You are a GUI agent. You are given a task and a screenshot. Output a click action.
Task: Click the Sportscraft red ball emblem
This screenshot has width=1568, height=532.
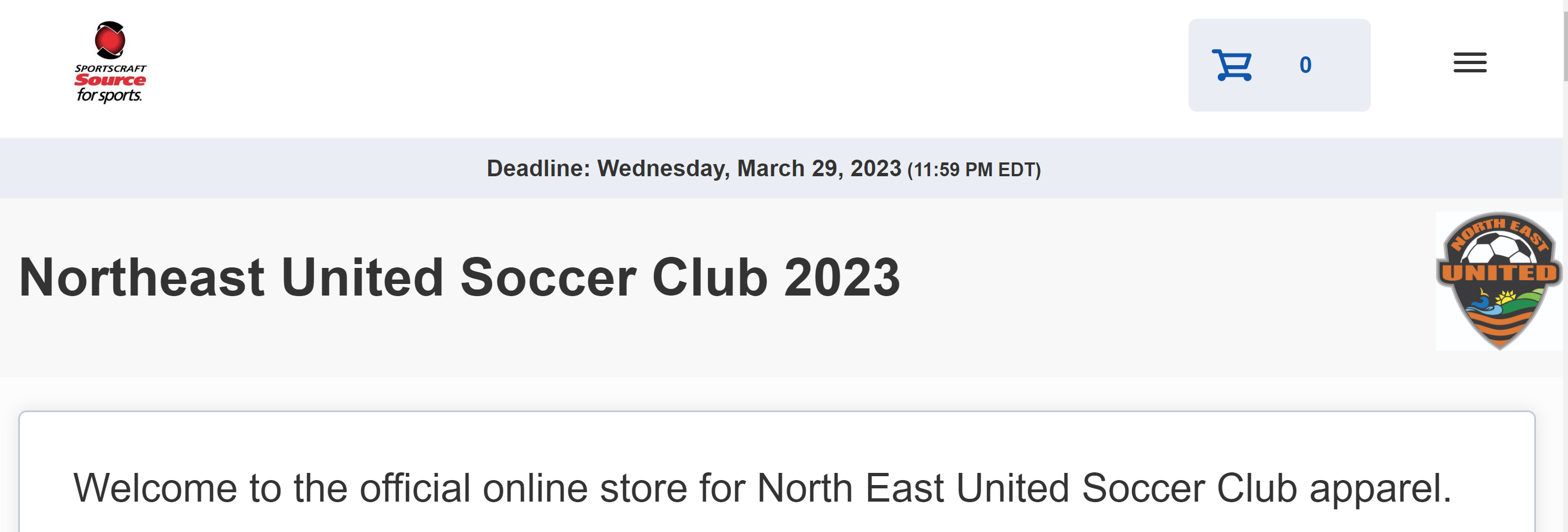tap(110, 40)
